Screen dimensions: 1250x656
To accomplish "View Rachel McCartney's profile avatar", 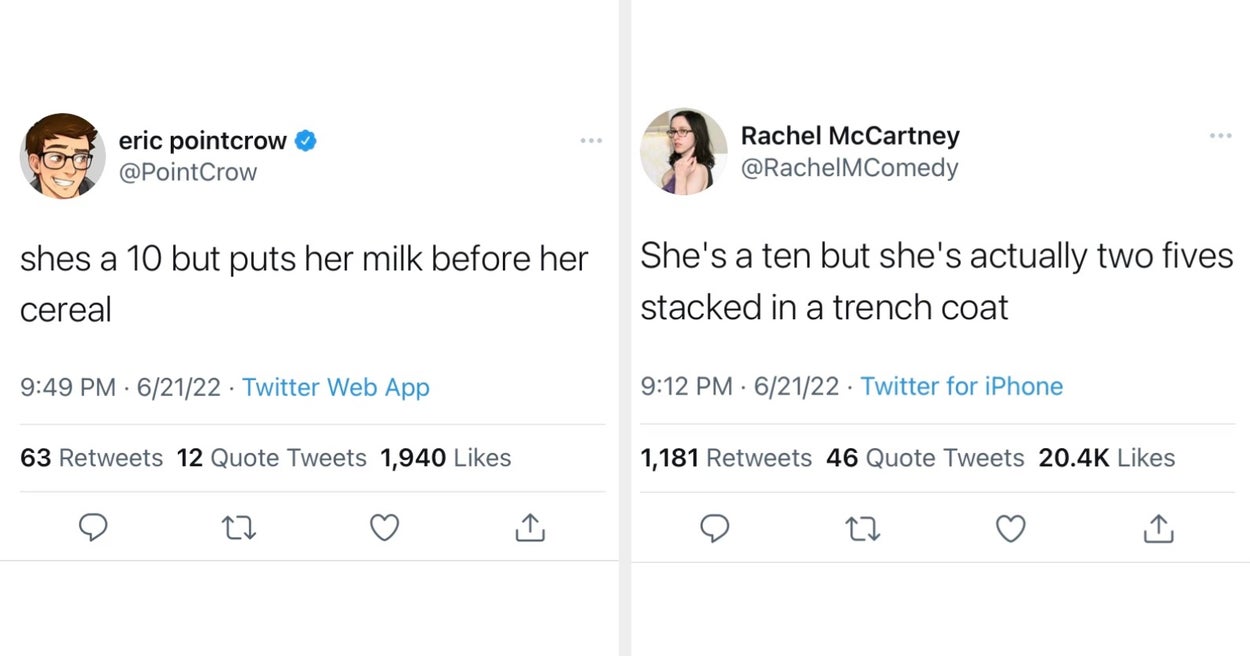I will [684, 151].
